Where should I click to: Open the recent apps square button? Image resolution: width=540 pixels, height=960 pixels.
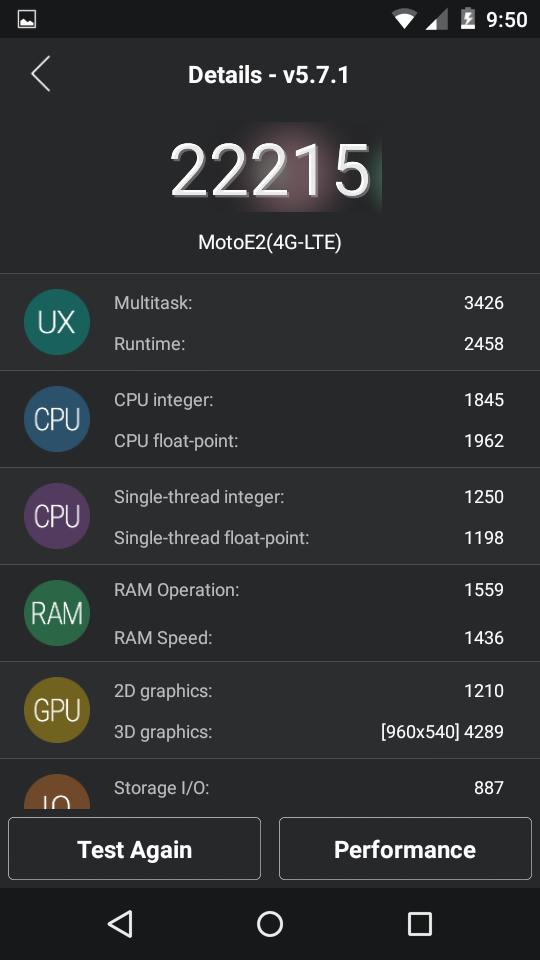[420, 924]
